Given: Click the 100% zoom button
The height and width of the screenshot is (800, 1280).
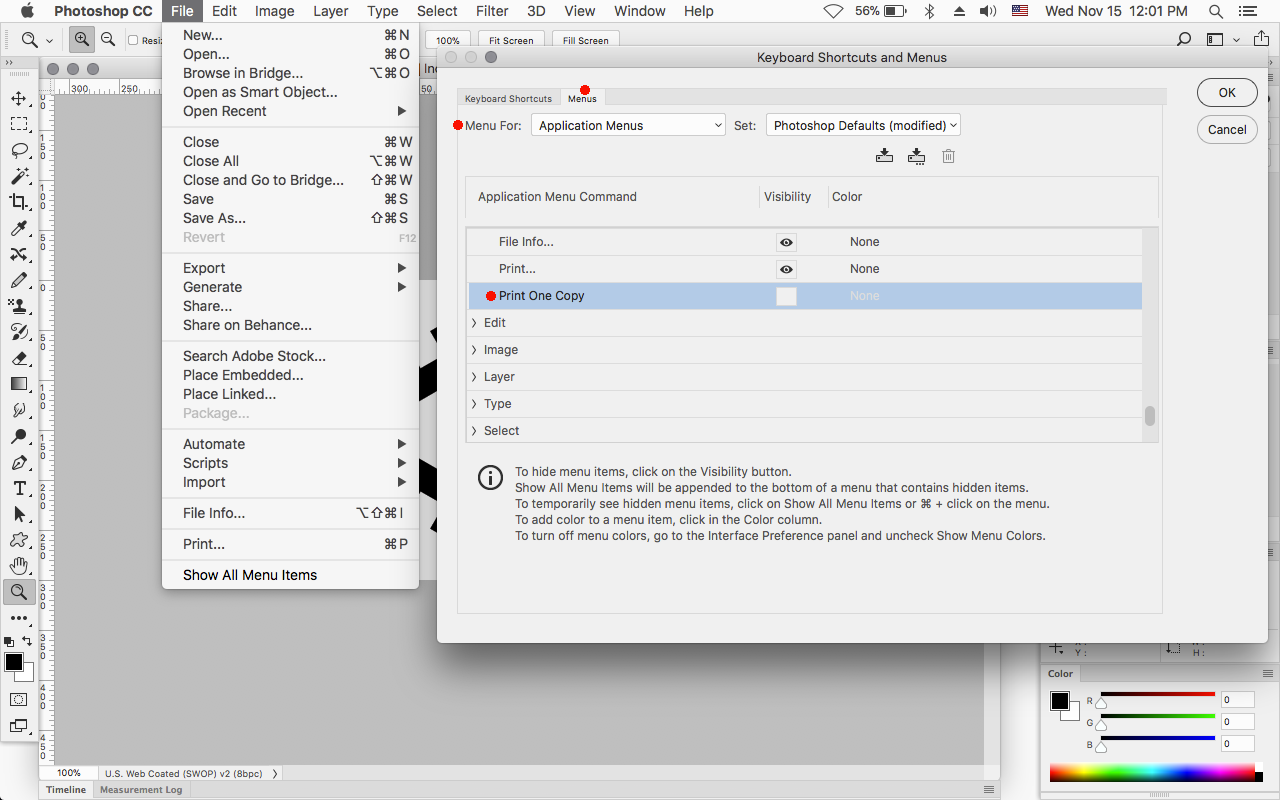Looking at the screenshot, I should point(448,40).
